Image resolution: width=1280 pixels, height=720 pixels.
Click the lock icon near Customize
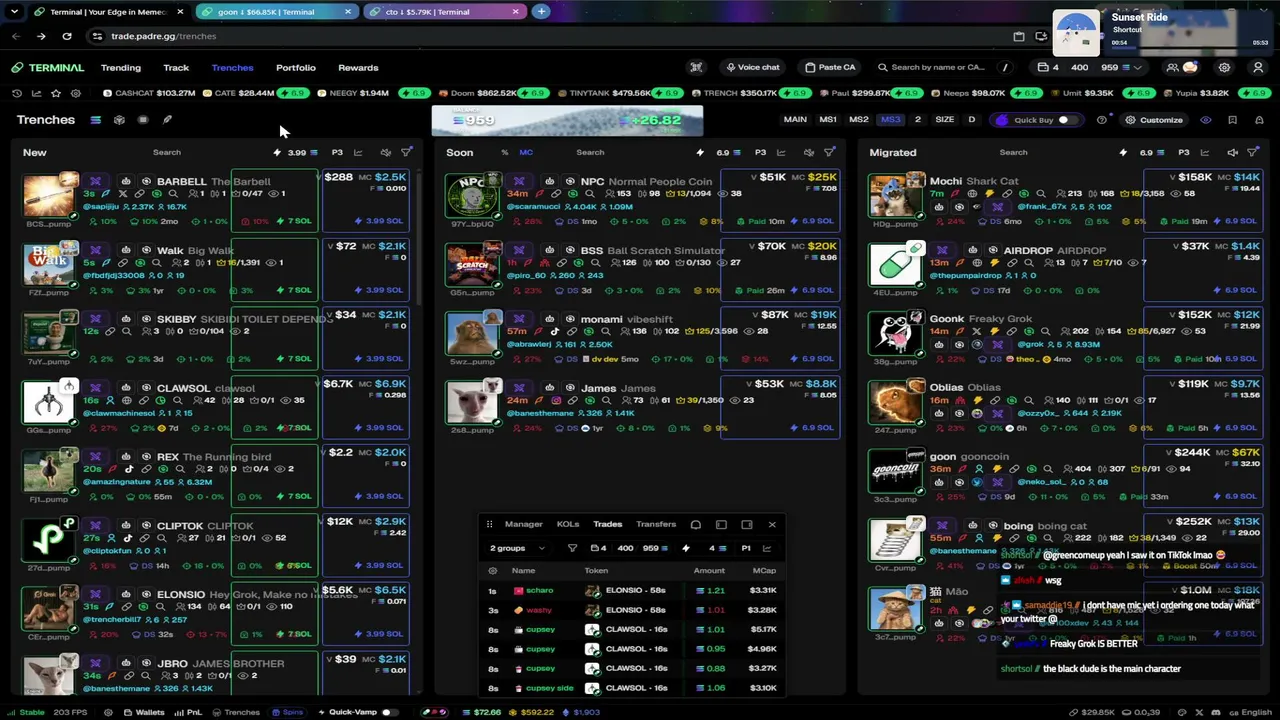[1258, 120]
